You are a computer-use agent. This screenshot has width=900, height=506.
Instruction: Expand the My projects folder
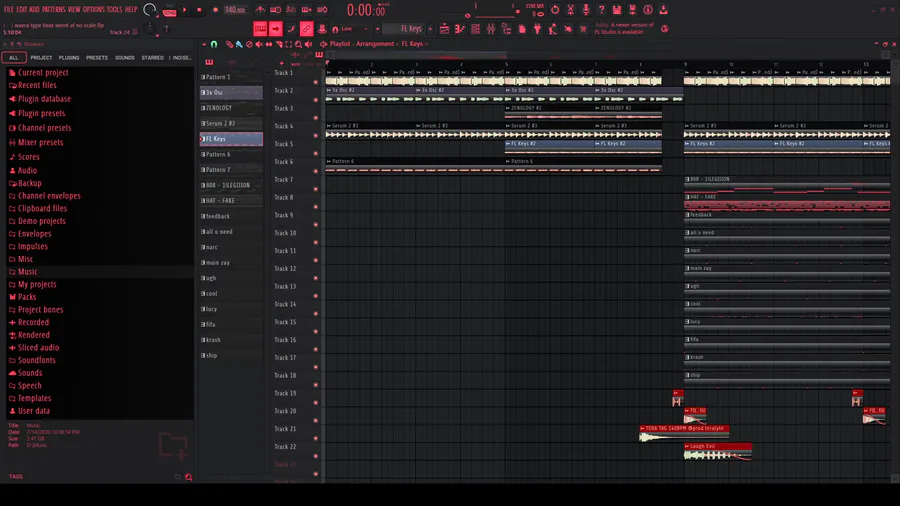coord(37,285)
